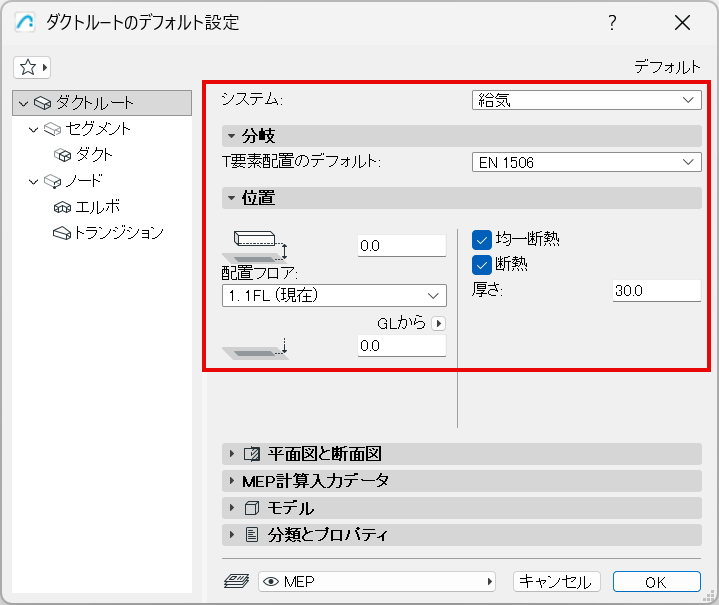719x605 pixels.
Task: Select トランジション in the tree
Action: [x=118, y=233]
